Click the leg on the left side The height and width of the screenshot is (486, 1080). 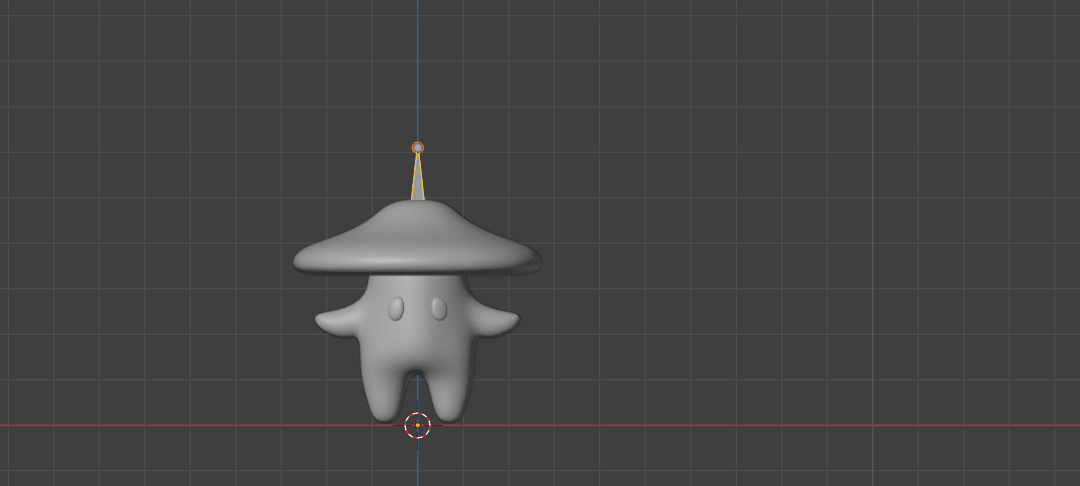click(385, 395)
